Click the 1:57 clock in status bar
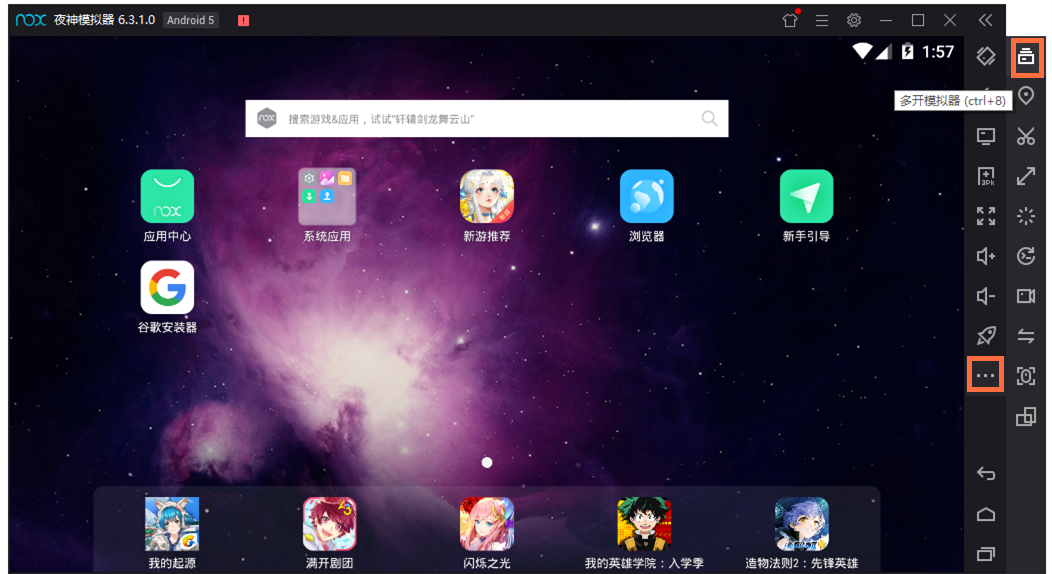 click(x=937, y=52)
